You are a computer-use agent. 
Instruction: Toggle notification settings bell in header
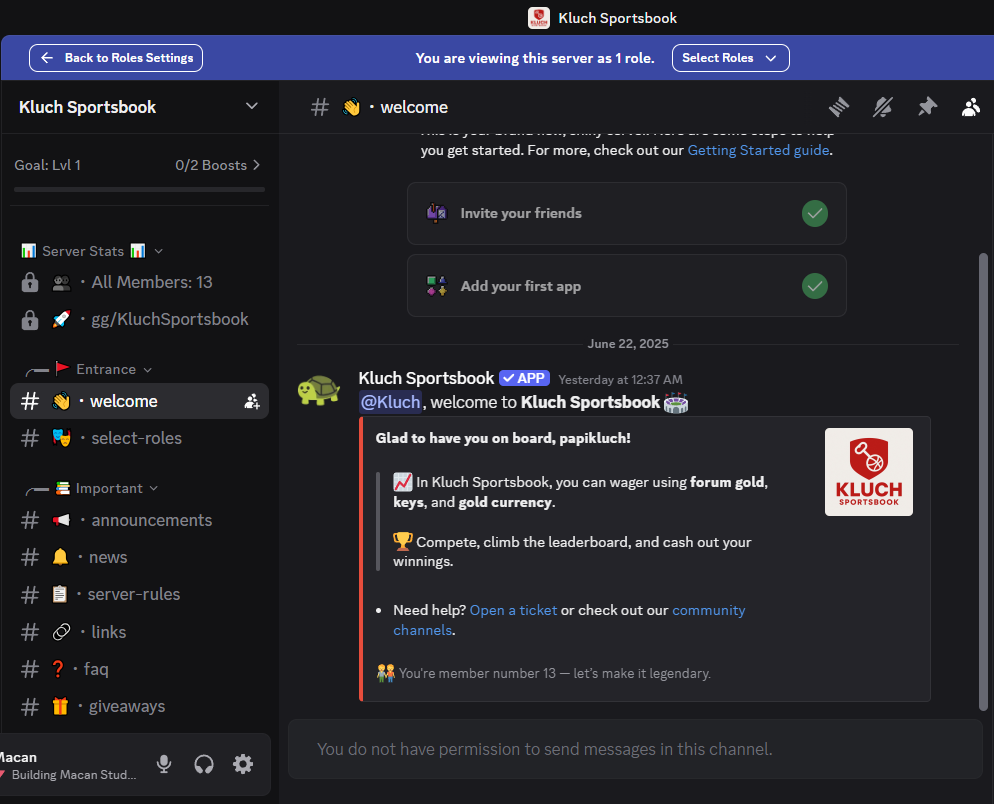click(x=883, y=107)
